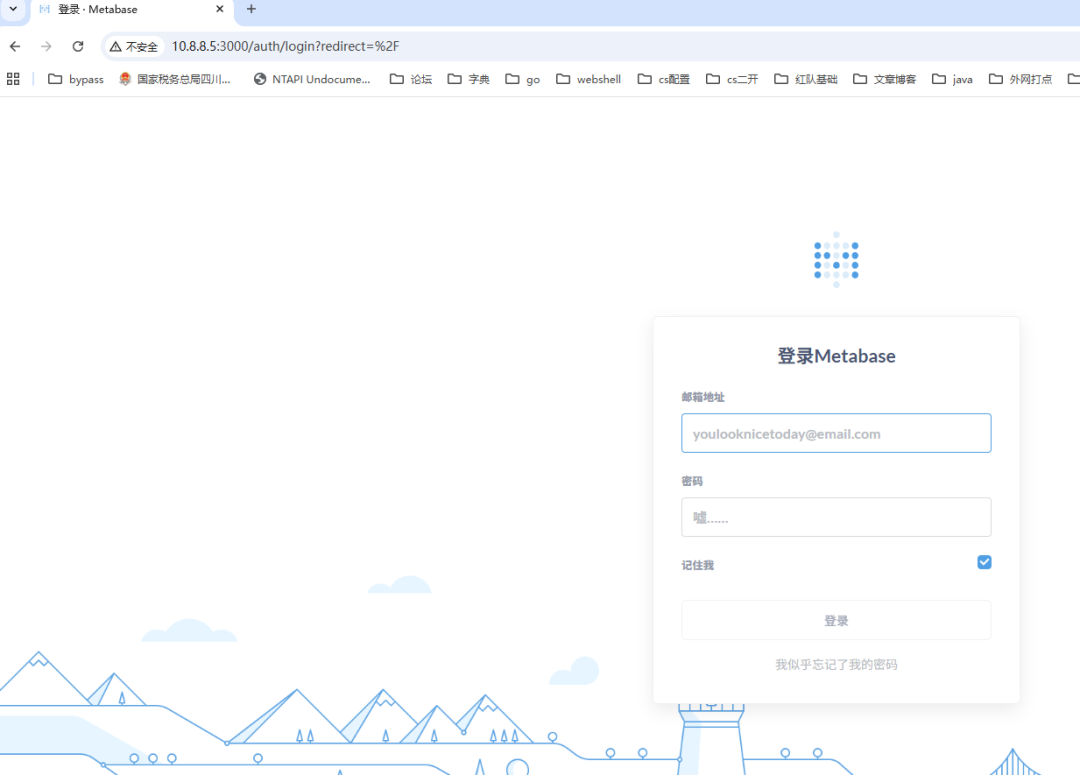
Task: Open the go bookmark folder
Action: (x=523, y=79)
